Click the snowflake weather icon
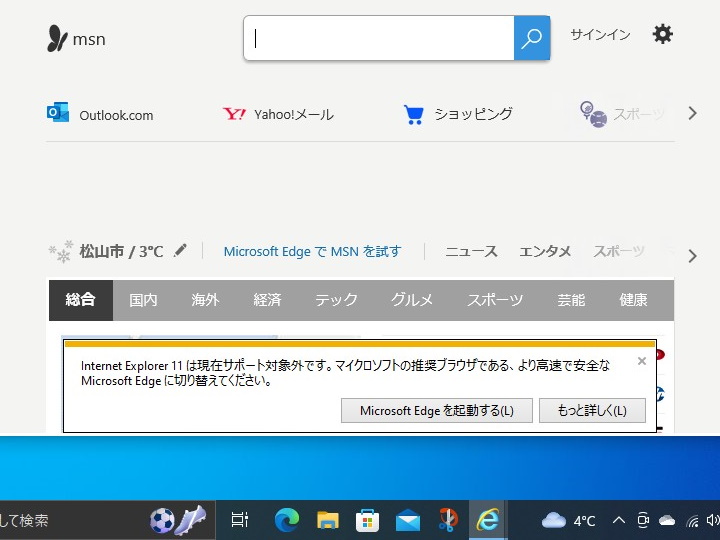This screenshot has width=720, height=540. pos(61,251)
